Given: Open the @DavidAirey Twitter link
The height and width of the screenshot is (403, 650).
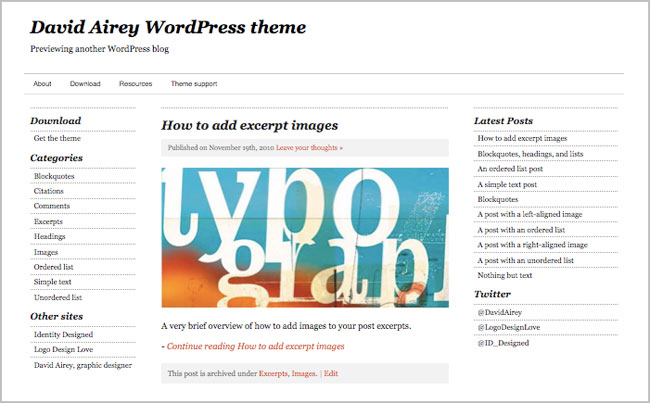Looking at the screenshot, I should pos(500,313).
